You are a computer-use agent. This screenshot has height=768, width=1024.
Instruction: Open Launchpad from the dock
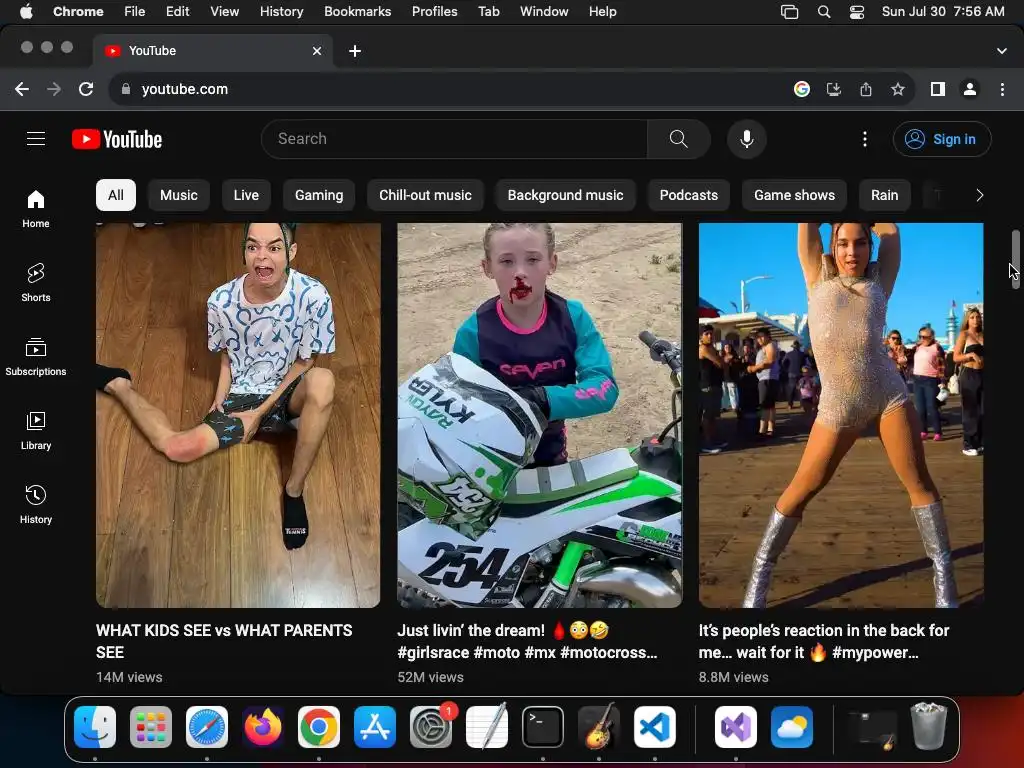point(151,727)
